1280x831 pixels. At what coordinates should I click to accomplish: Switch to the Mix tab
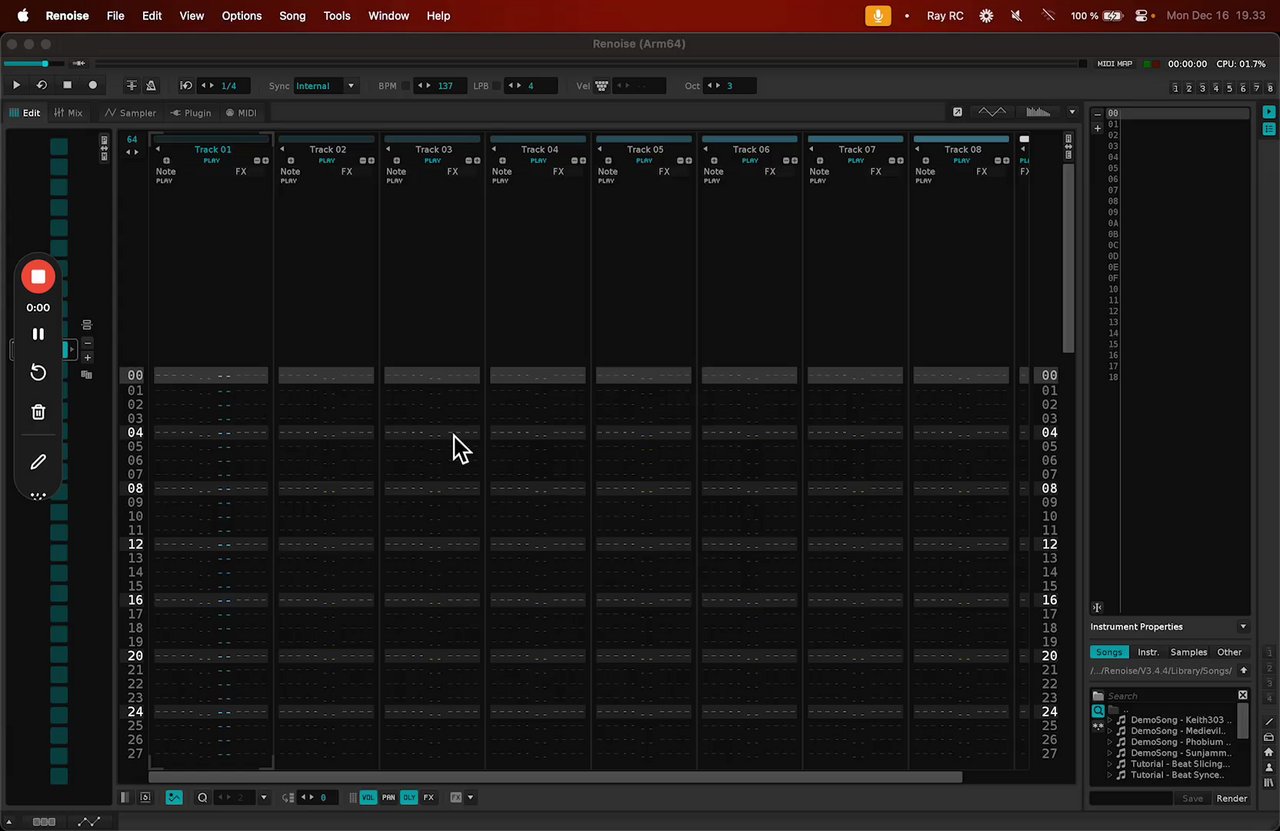point(69,113)
